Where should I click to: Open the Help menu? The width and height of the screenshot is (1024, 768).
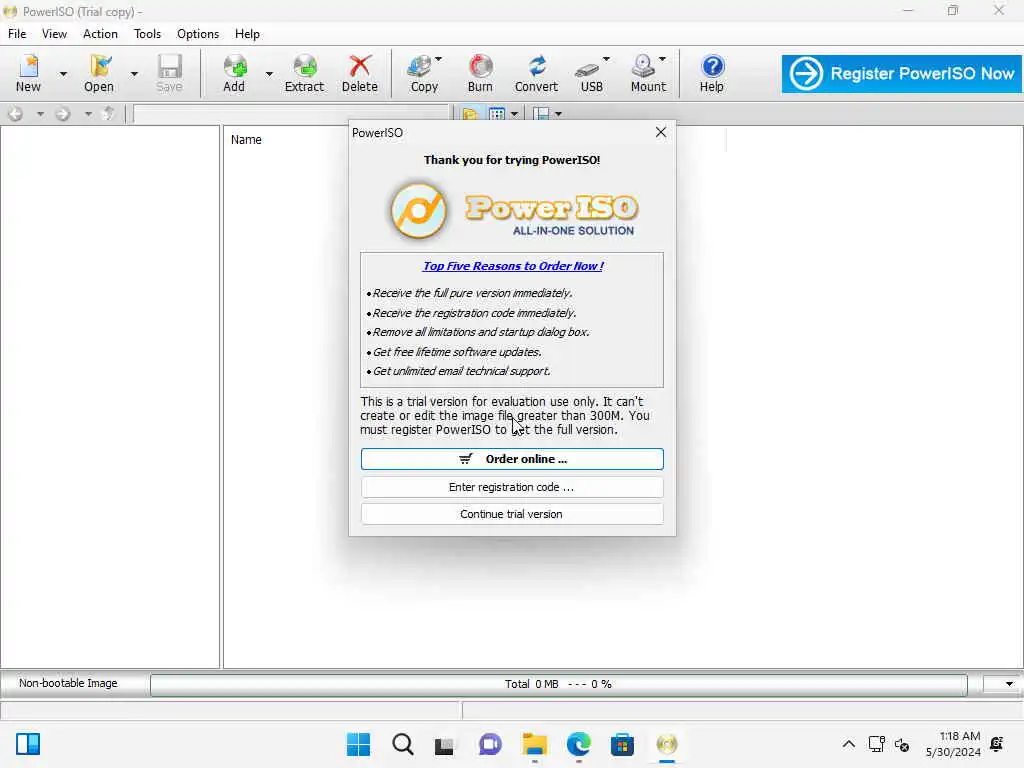coord(247,34)
